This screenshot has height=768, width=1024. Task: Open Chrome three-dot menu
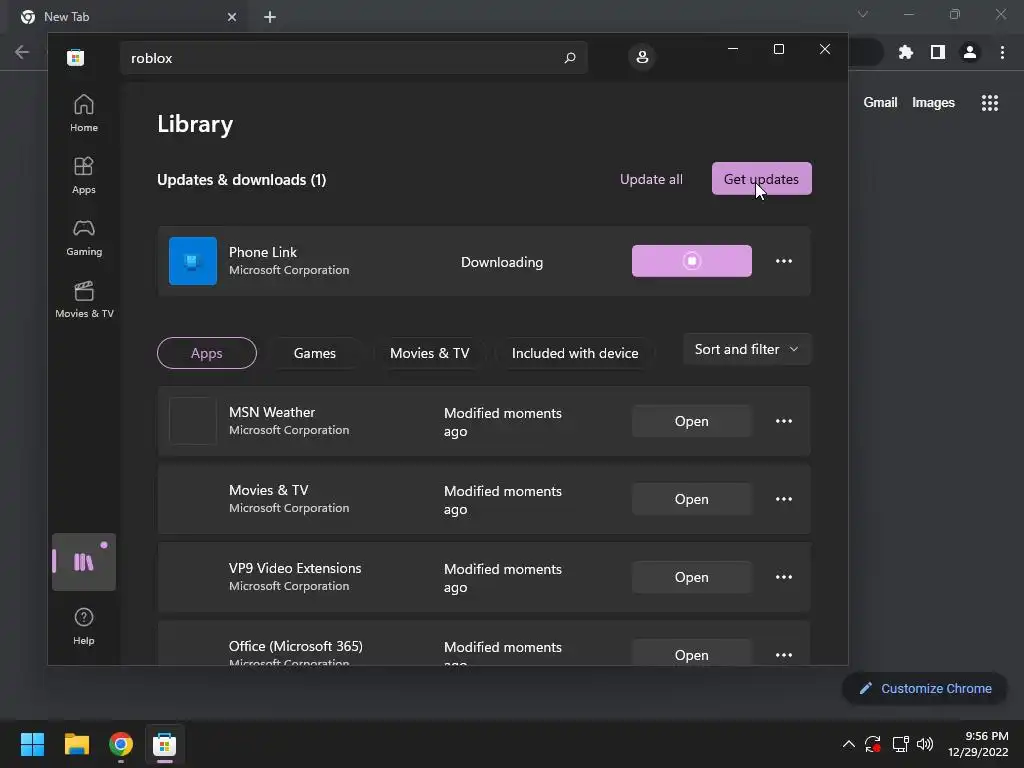point(1002,52)
